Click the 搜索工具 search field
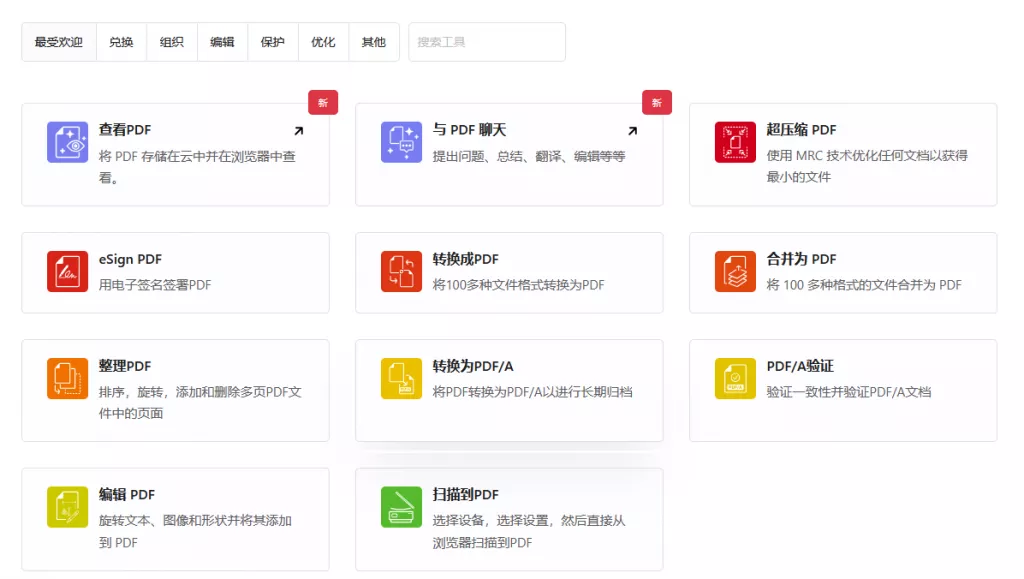The height and width of the screenshot is (579, 1024). 487,42
